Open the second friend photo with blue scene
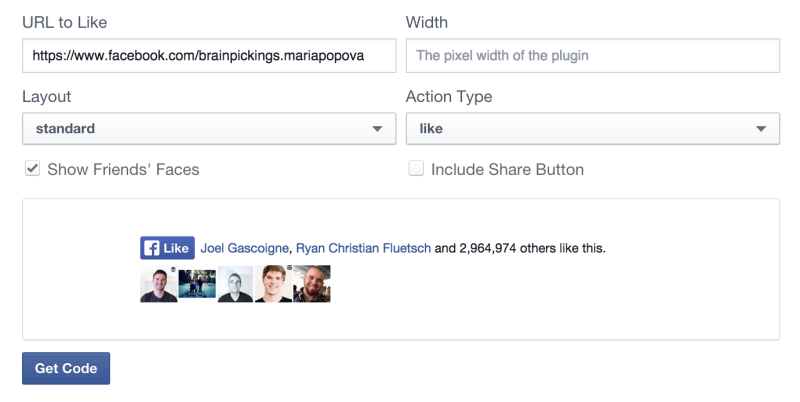 click(x=197, y=284)
